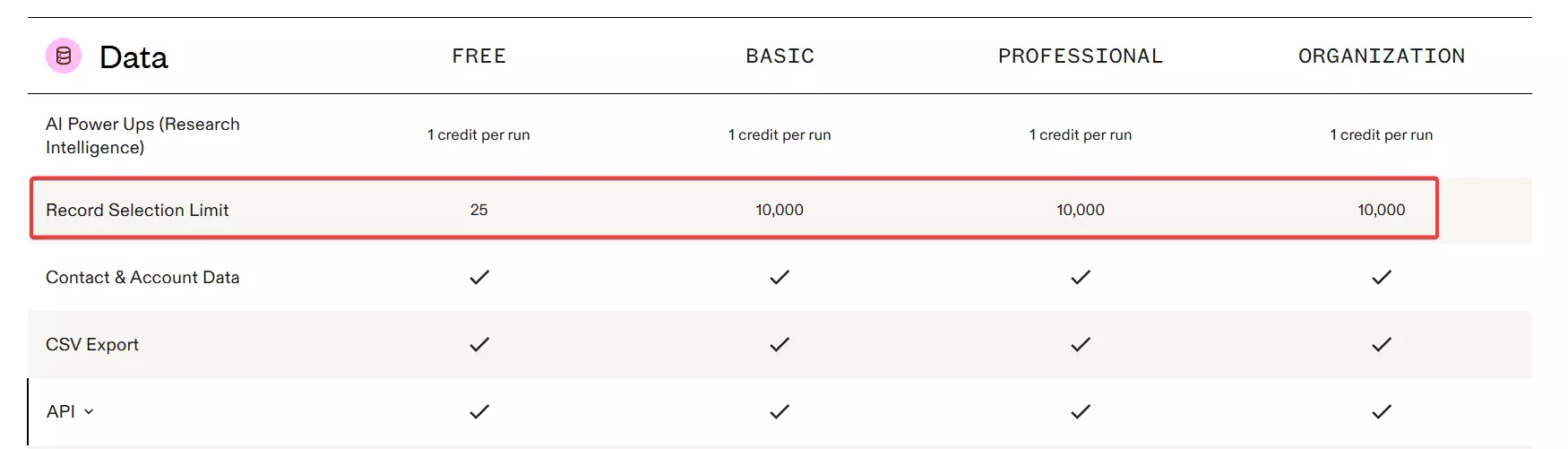Click CSV Export checkmark under PROFESSIONAL
The width and height of the screenshot is (1568, 449).
[1081, 344]
